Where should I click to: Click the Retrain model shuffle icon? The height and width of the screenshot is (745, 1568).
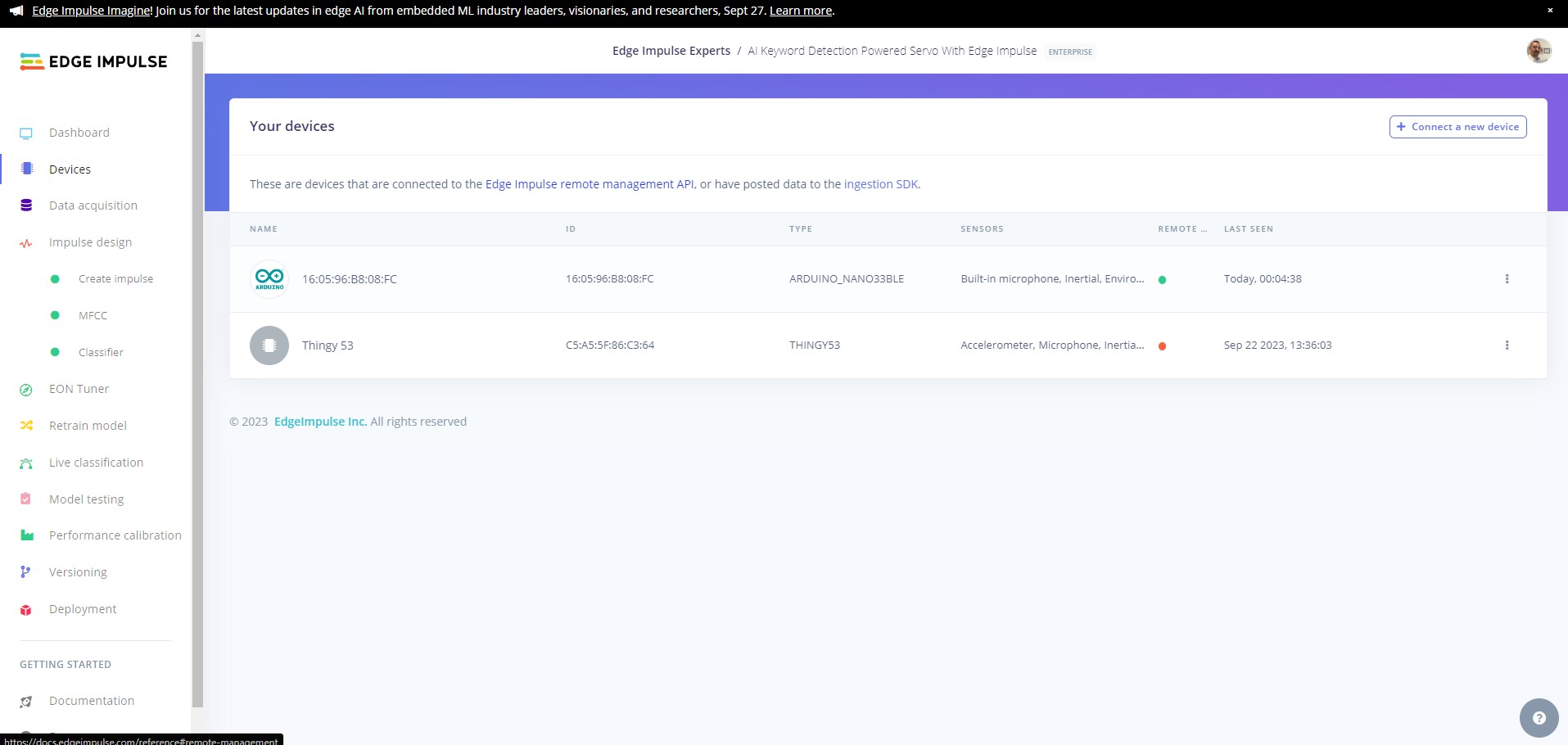coord(26,426)
